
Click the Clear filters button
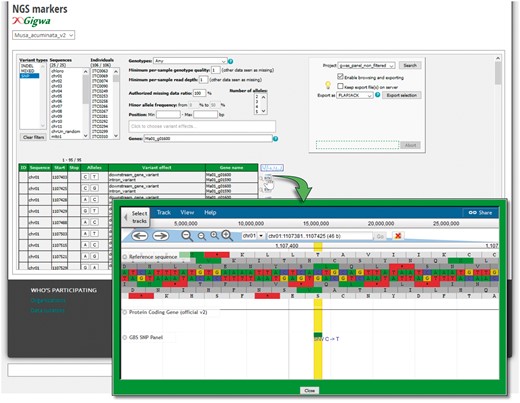[x=33, y=137]
